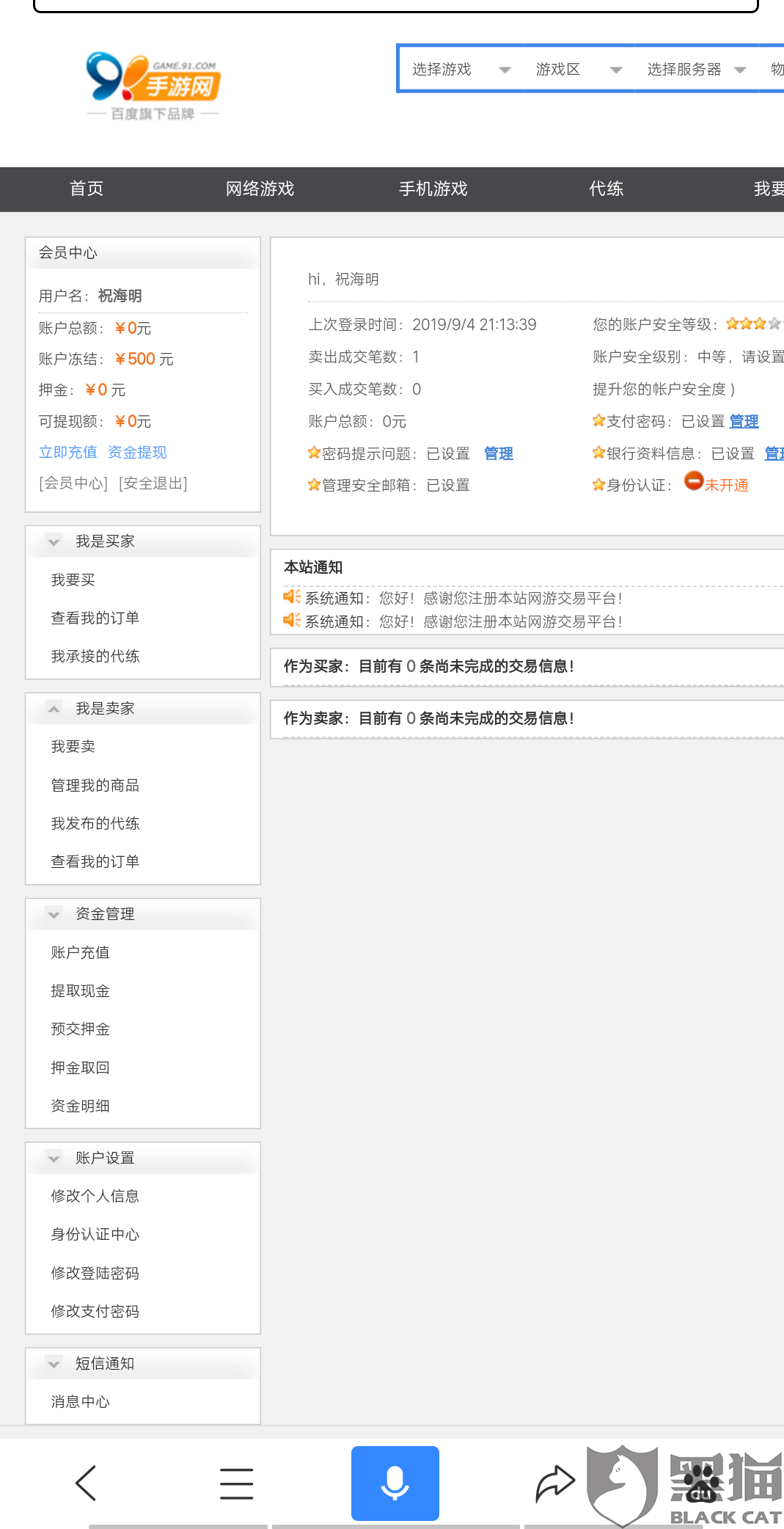Screen dimensions: 784x1529
Task: Open the 网络游戏 nav tab
Action: 260,189
